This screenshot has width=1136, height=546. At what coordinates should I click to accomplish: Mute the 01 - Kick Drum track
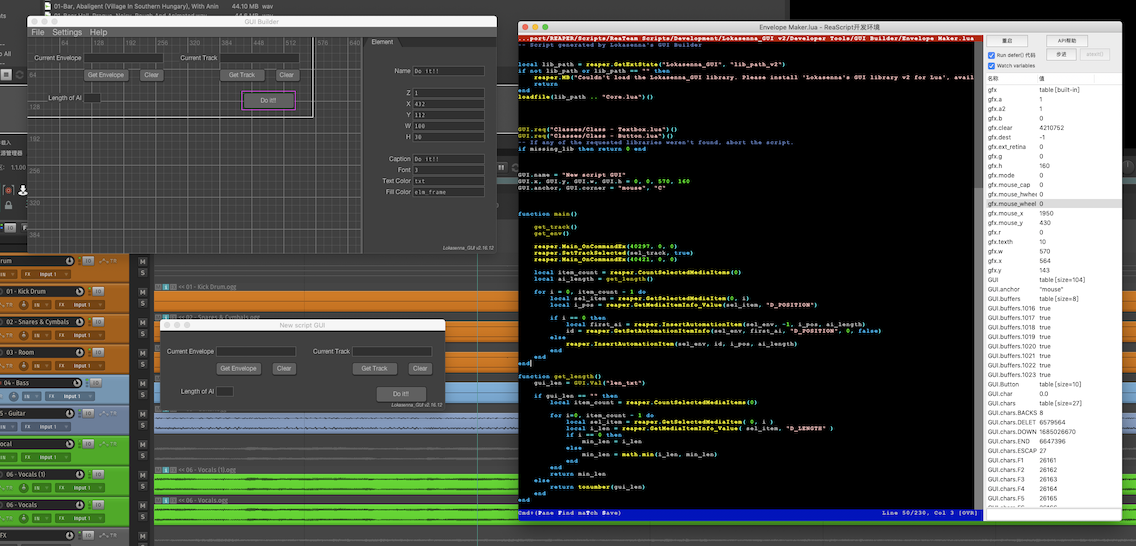coord(142,291)
